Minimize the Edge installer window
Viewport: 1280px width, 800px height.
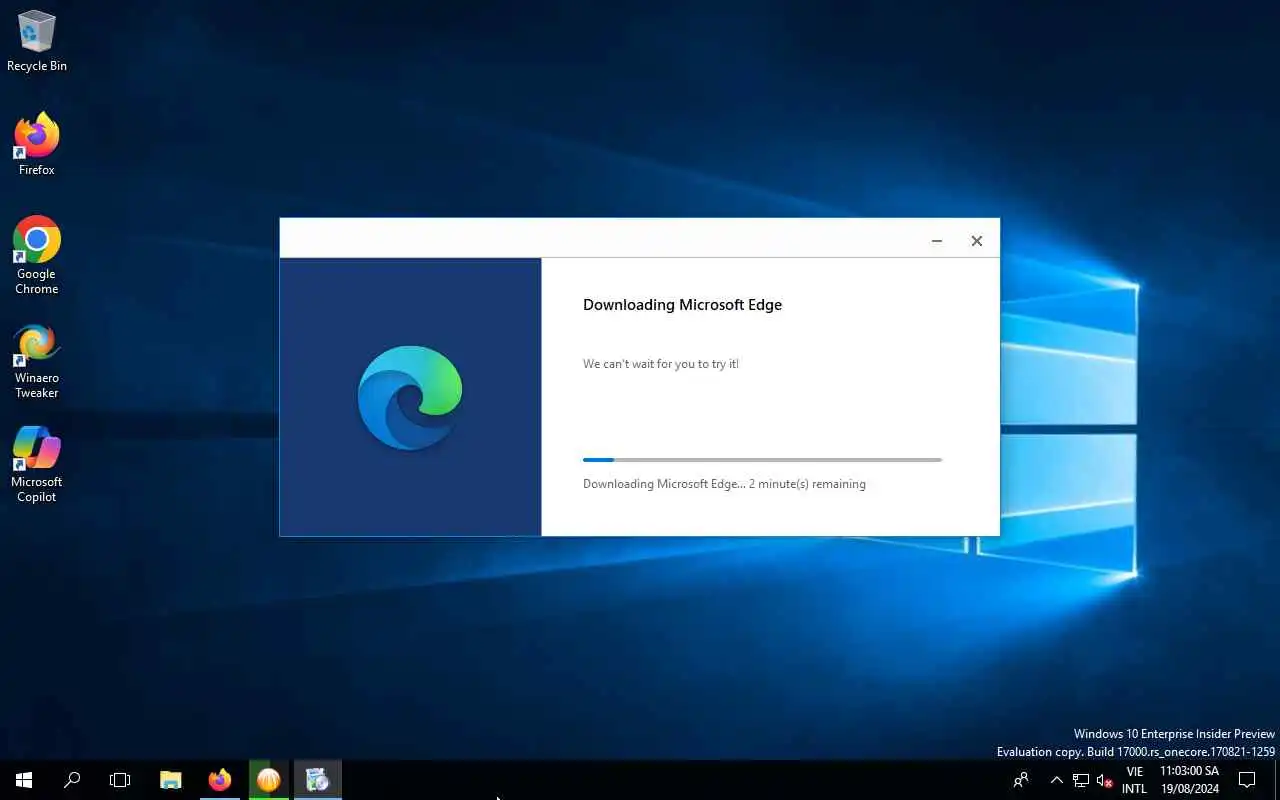point(937,241)
